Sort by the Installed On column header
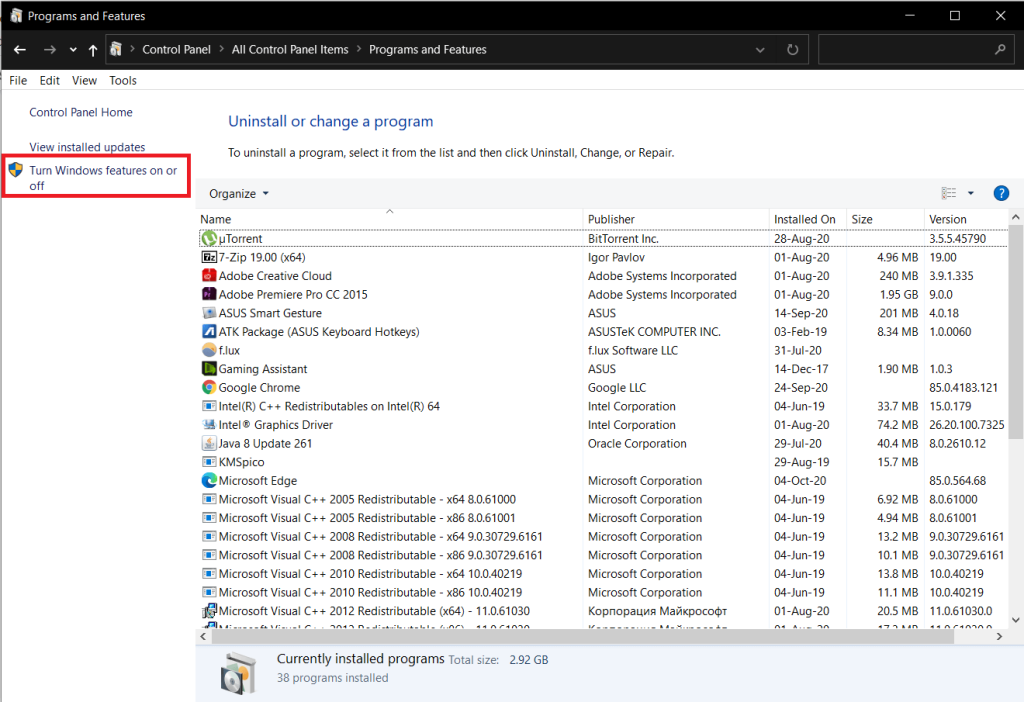 808,219
